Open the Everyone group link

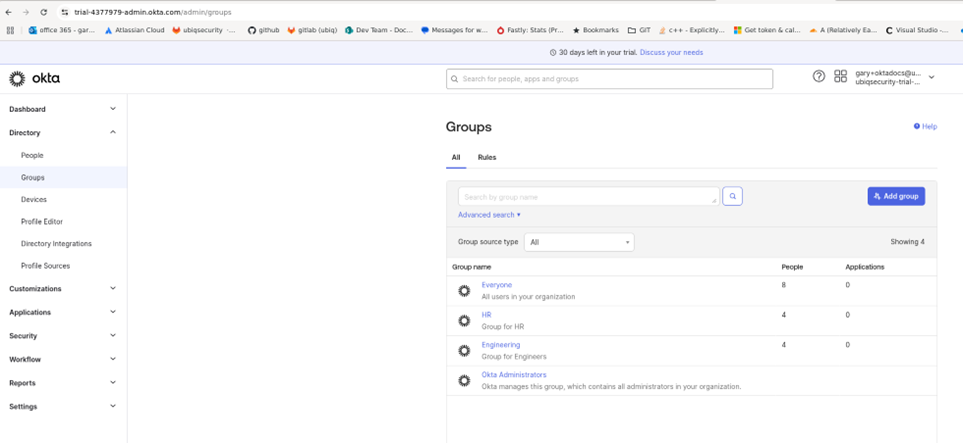pyautogui.click(x=497, y=285)
